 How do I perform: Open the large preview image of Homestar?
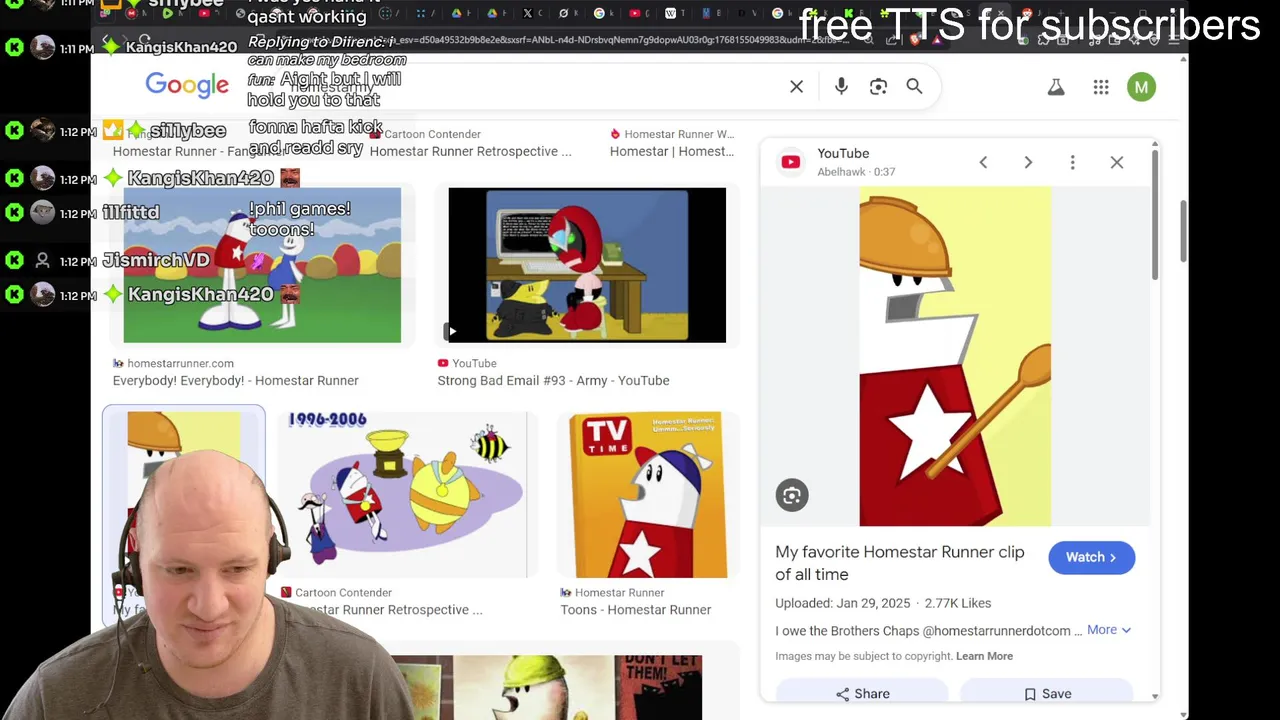(x=955, y=356)
